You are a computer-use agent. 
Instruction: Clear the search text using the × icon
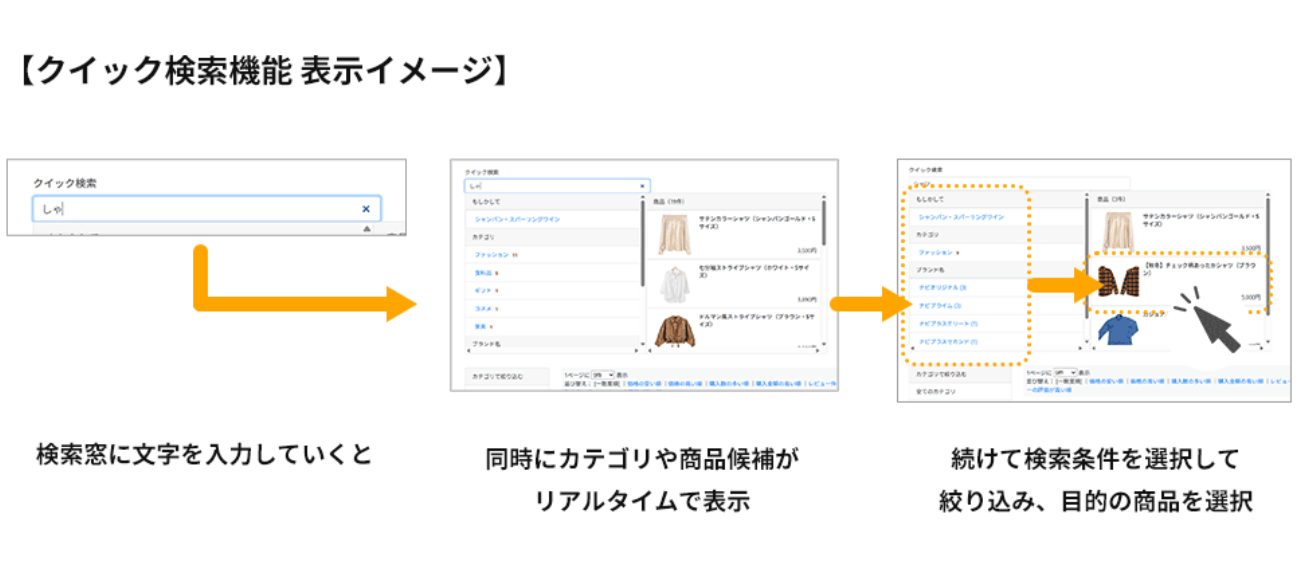tap(642, 186)
